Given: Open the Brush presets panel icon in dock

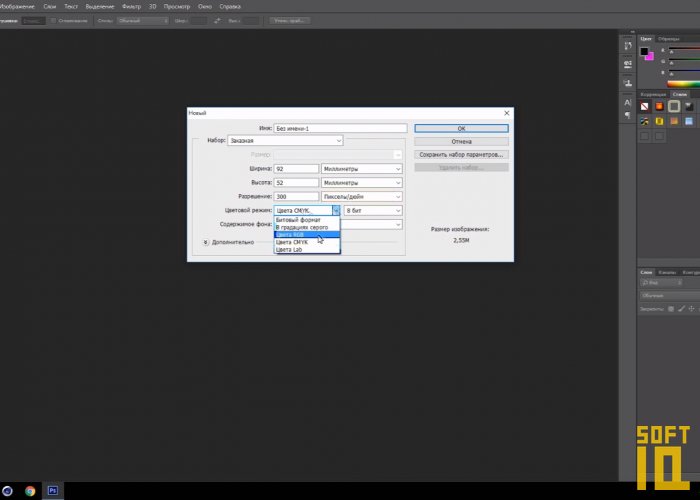Looking at the screenshot, I should (x=628, y=64).
